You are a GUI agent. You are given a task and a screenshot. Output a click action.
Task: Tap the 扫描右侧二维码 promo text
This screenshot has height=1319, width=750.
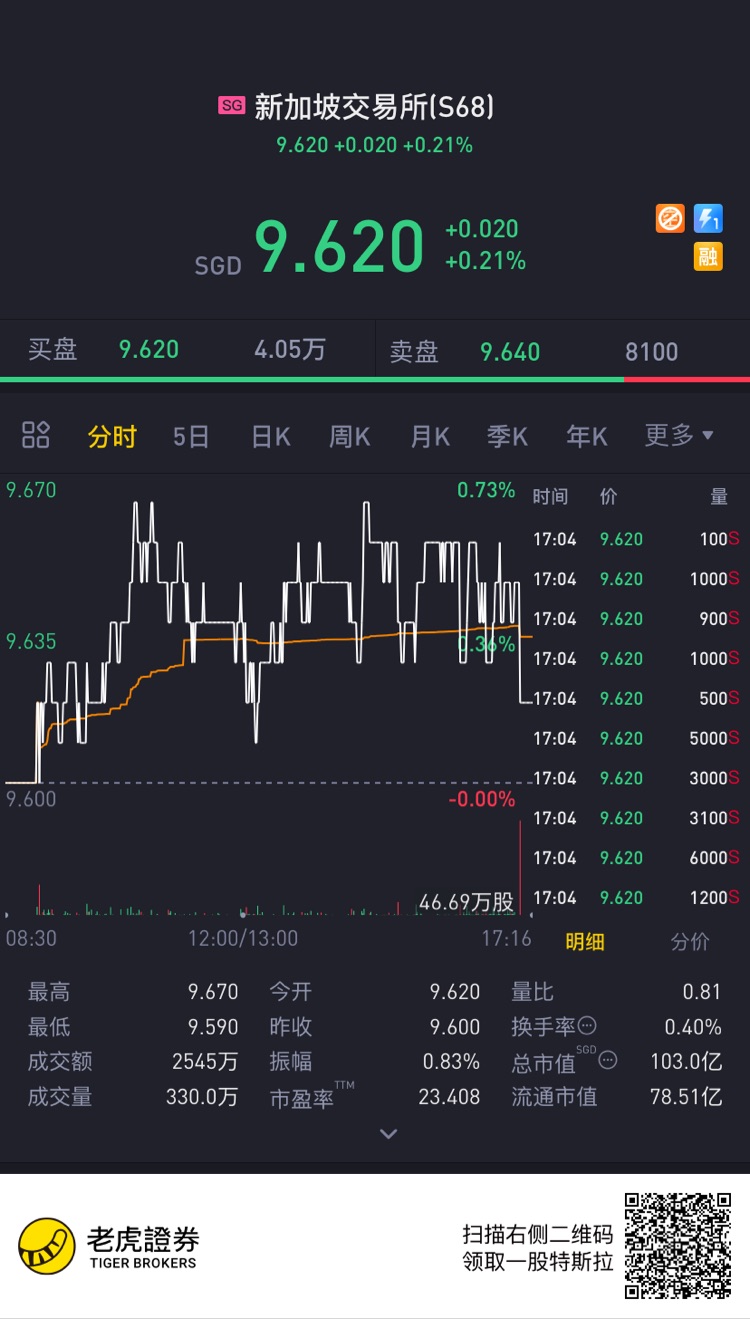click(x=538, y=1233)
